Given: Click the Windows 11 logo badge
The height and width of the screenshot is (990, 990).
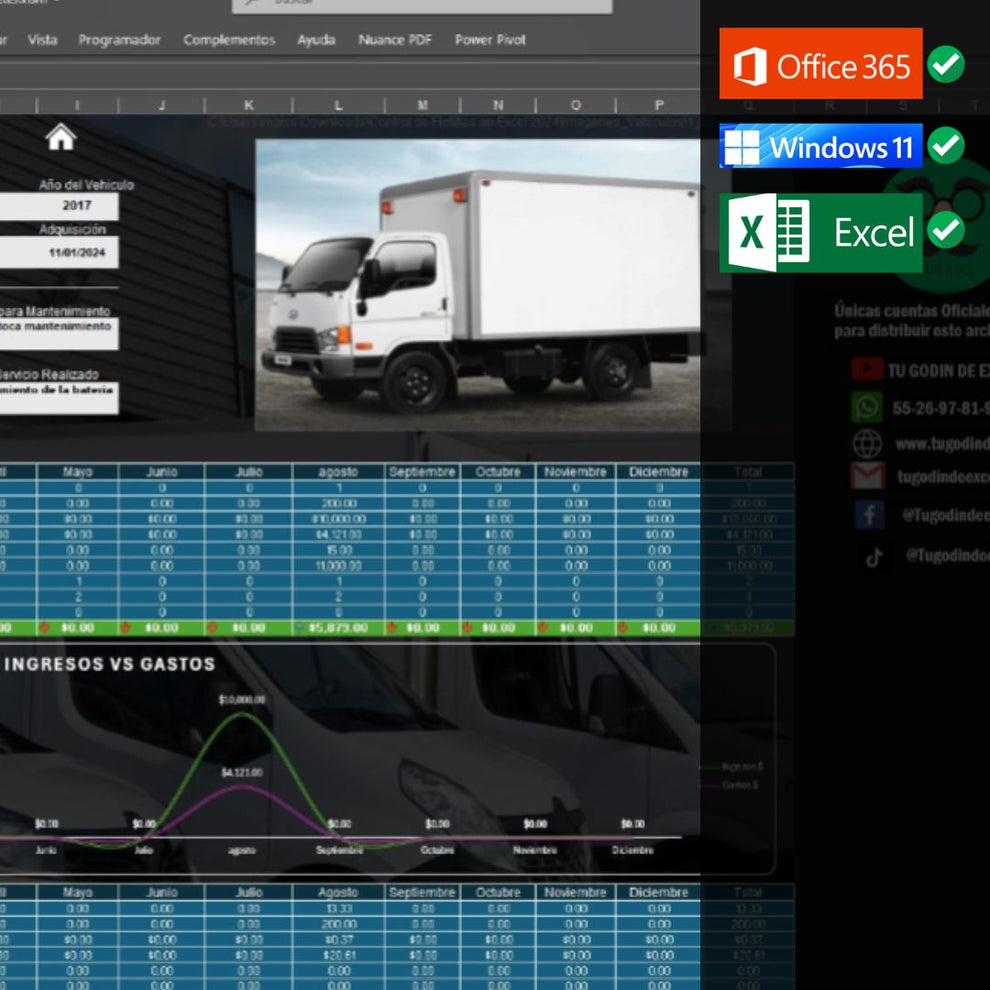Looking at the screenshot, I should click(x=820, y=147).
